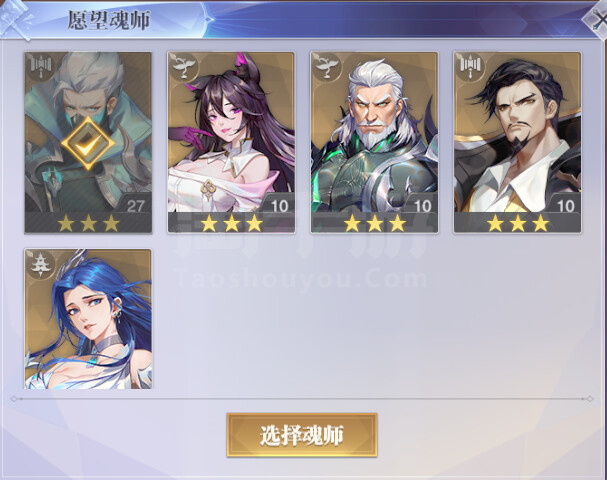This screenshot has height=480, width=607.
Task: Click the level 10 badge on elder card
Action: coord(422,206)
